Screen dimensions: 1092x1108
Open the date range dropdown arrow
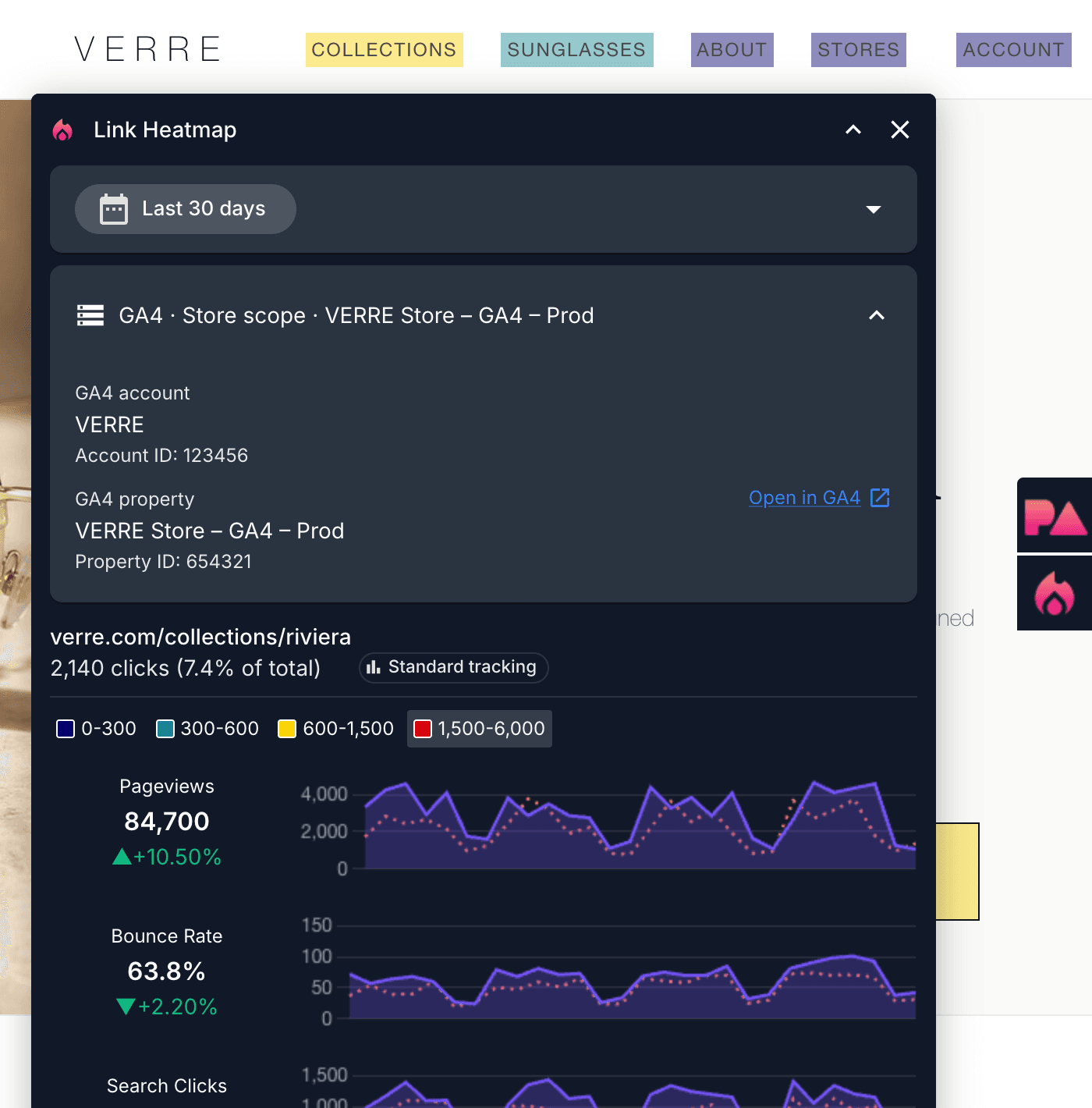click(x=874, y=209)
